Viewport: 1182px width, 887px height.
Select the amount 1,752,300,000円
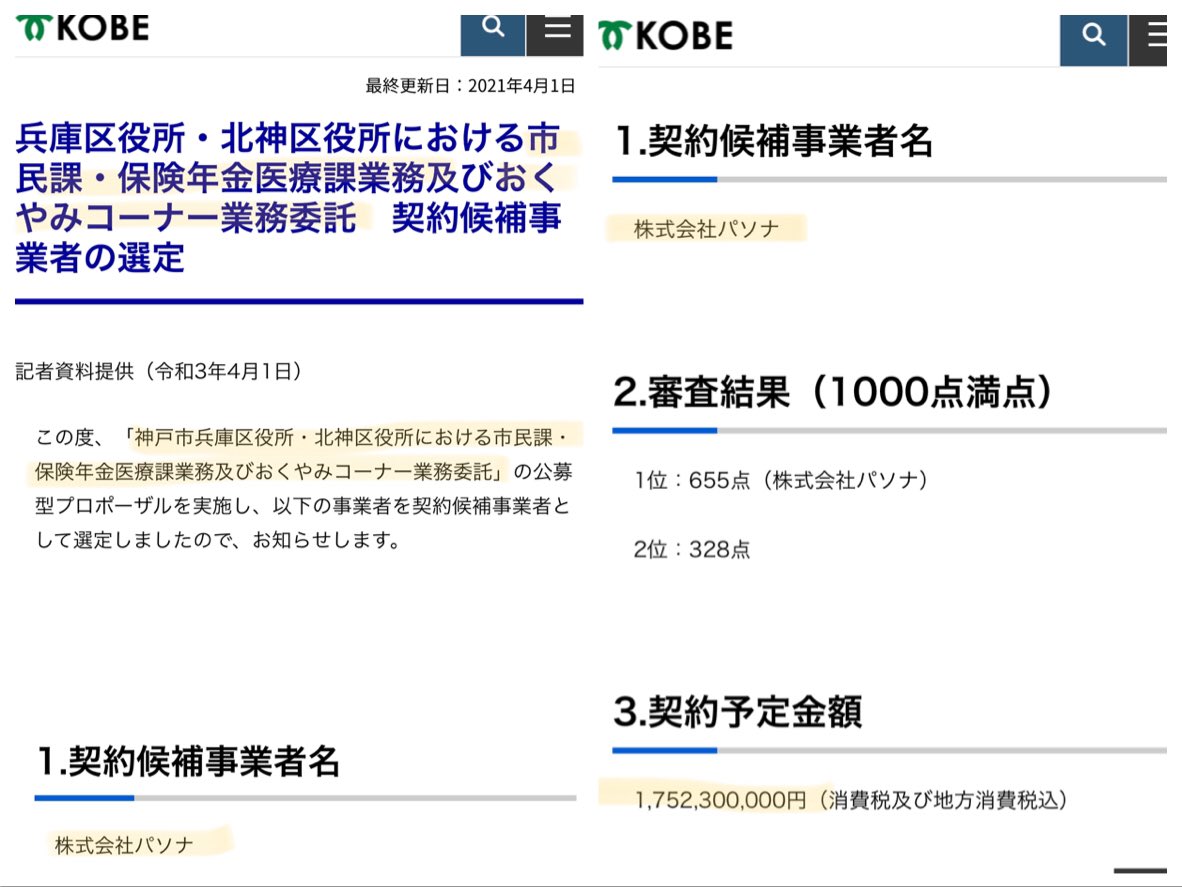(720, 800)
